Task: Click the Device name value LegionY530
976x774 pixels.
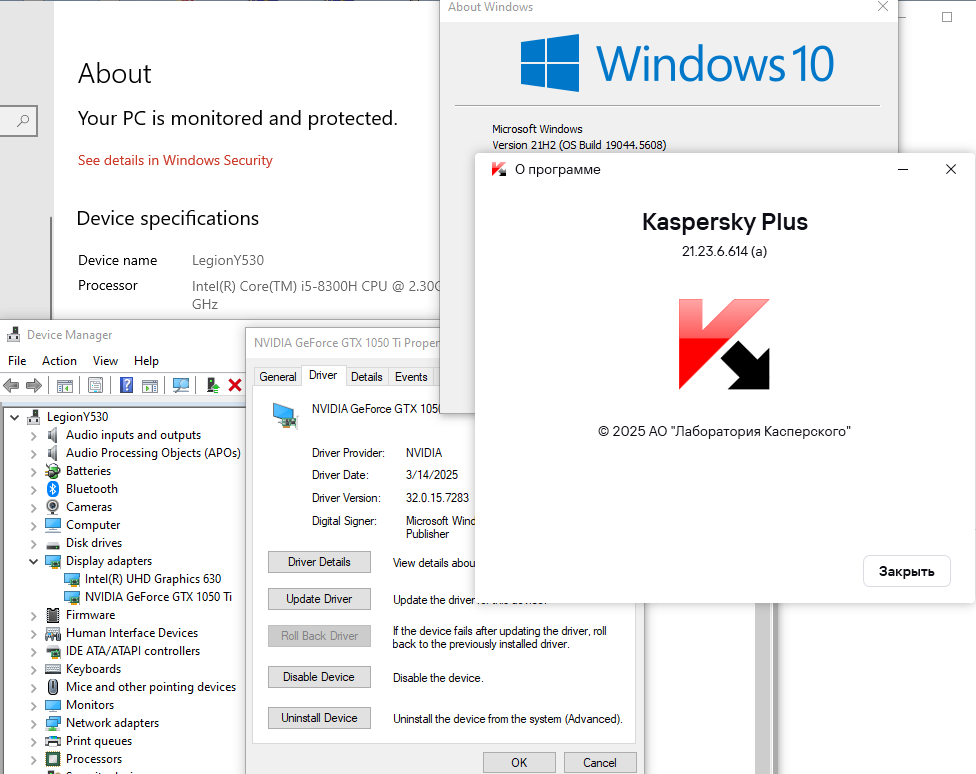Action: tap(228, 260)
